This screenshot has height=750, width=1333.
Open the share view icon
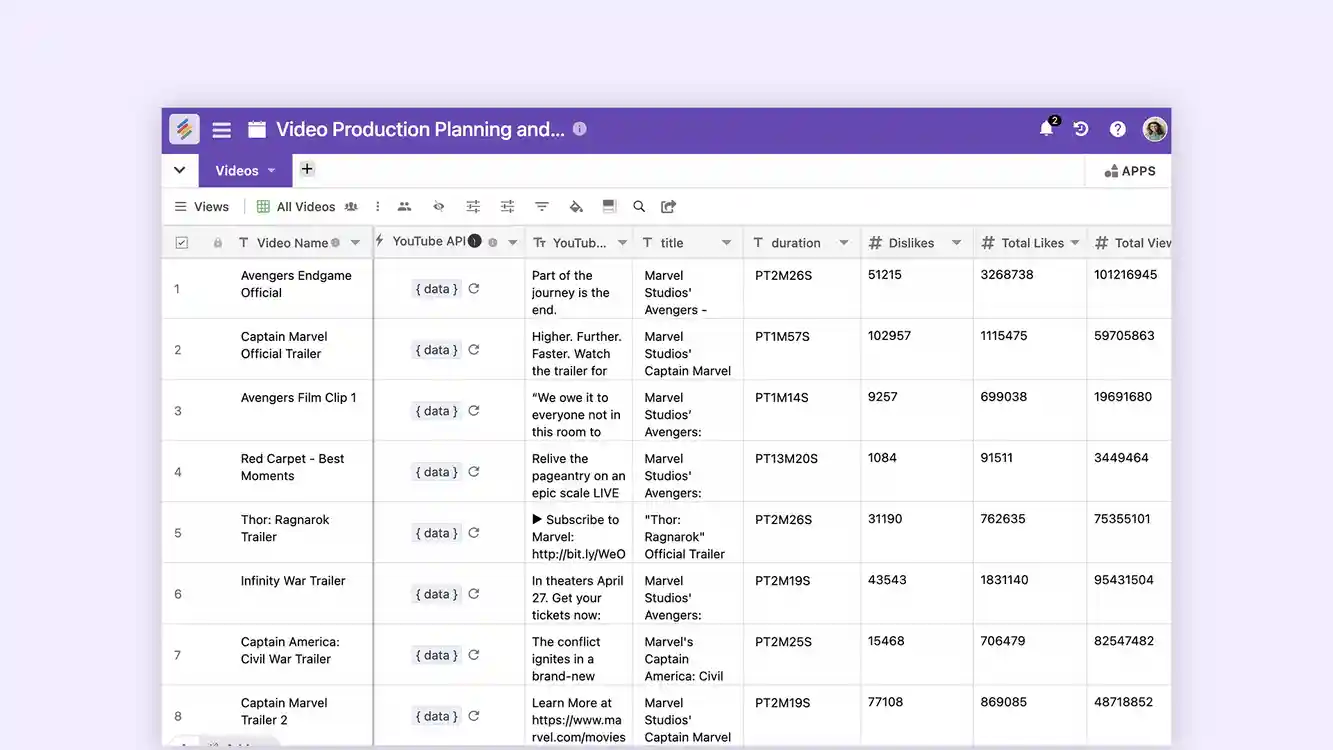pos(668,206)
